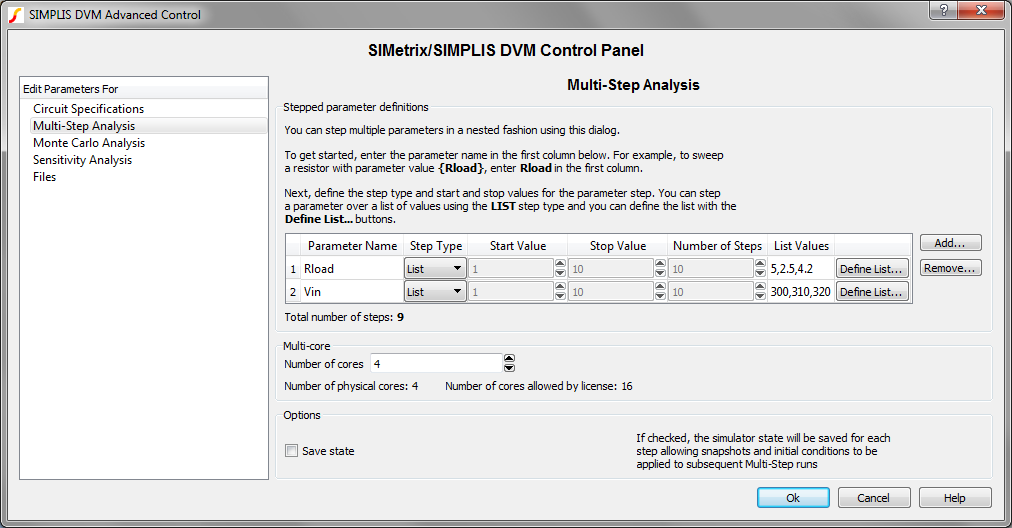This screenshot has width=1012, height=528.
Task: Open Step Type dropdown for Vin
Action: pos(435,292)
